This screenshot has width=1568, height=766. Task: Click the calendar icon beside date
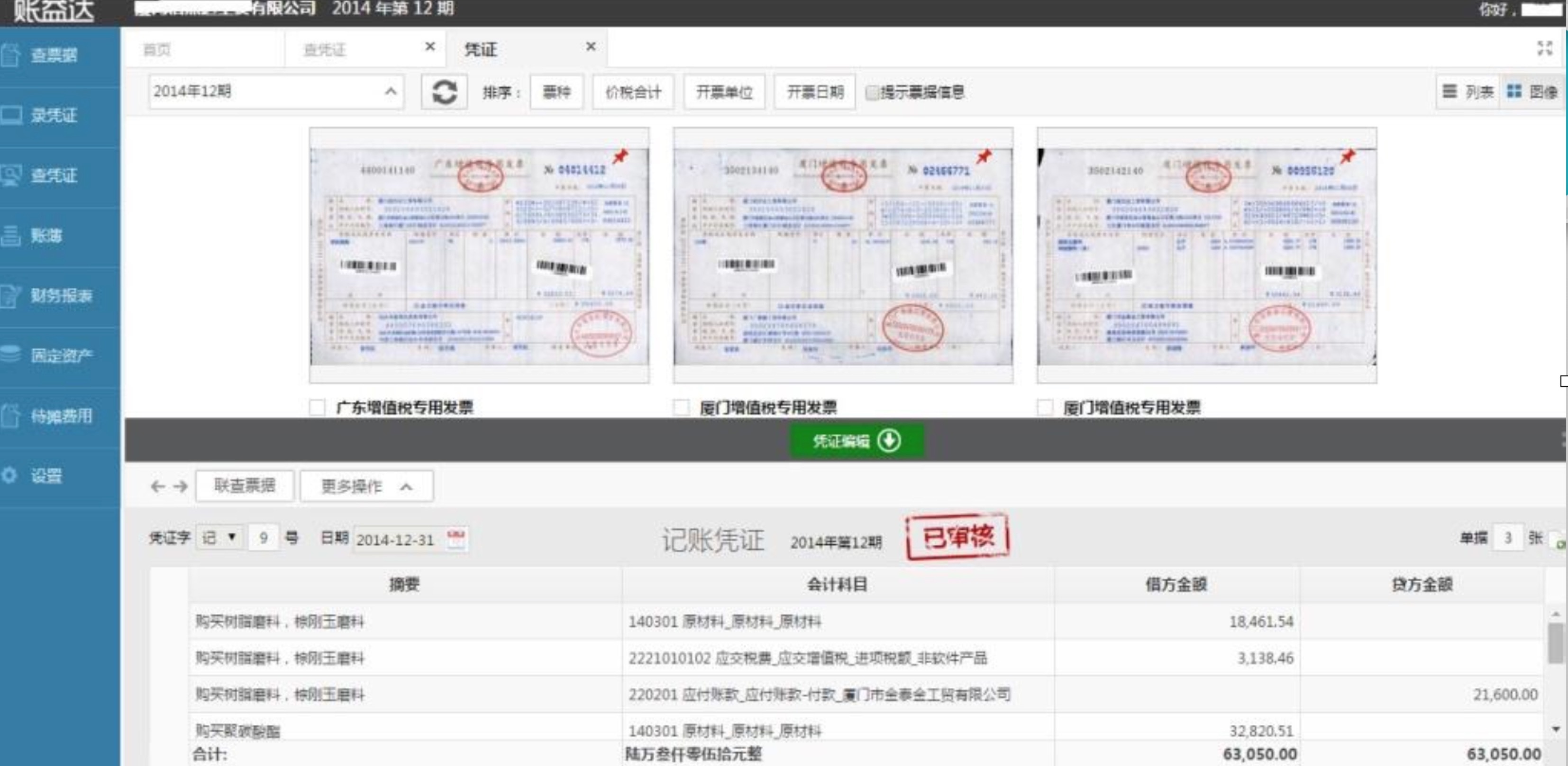pos(456,539)
